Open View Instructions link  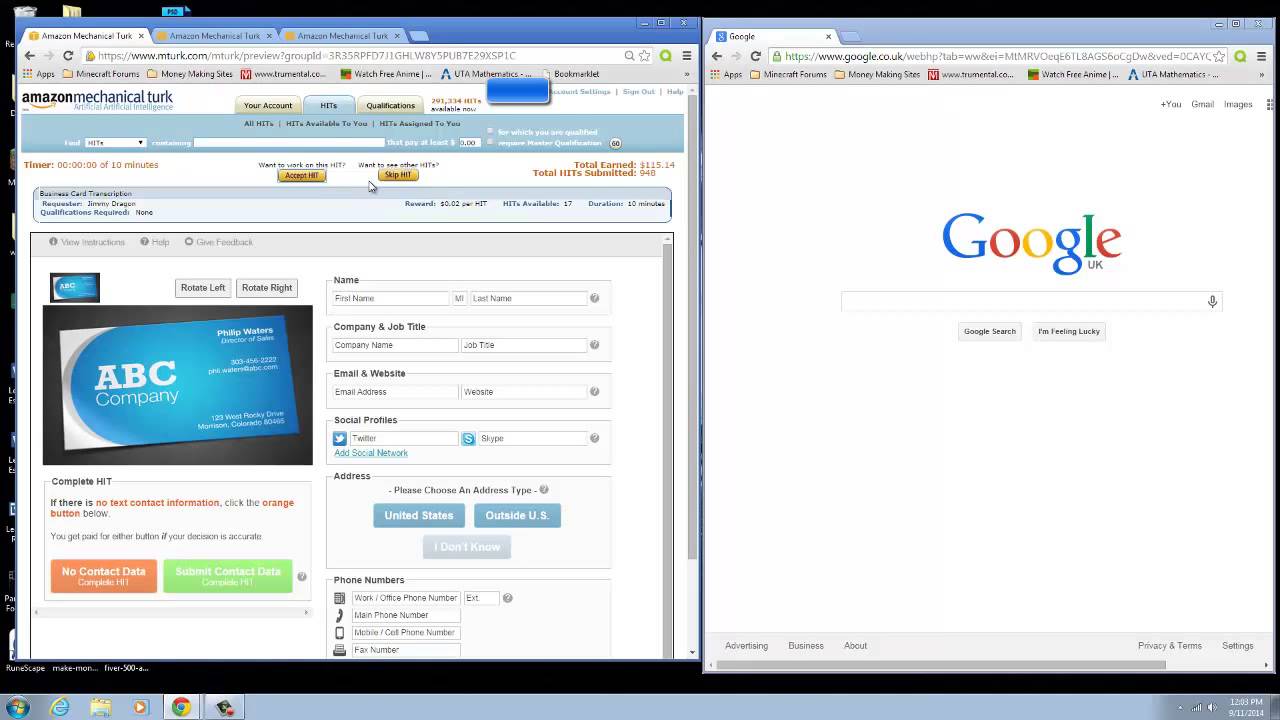[x=87, y=242]
